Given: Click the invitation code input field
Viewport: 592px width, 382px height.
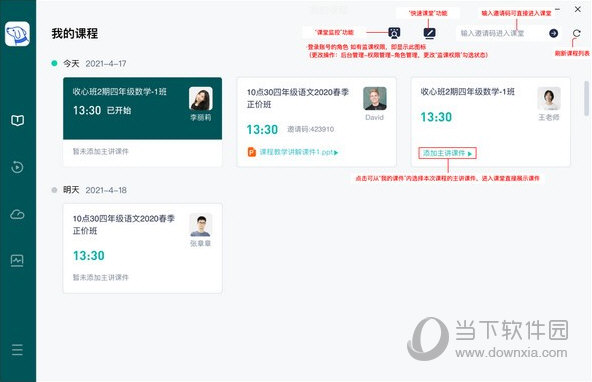Looking at the screenshot, I should point(501,33).
